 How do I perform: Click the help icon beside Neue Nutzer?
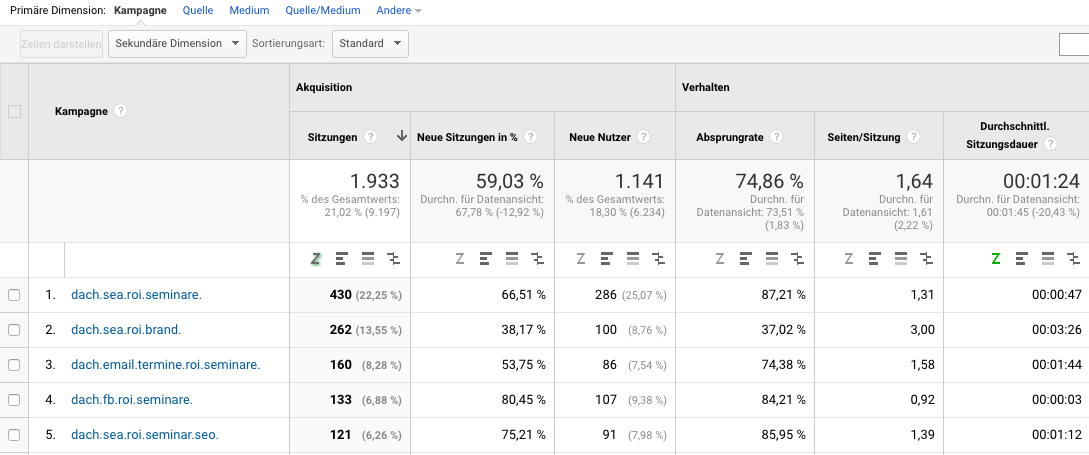coord(643,137)
